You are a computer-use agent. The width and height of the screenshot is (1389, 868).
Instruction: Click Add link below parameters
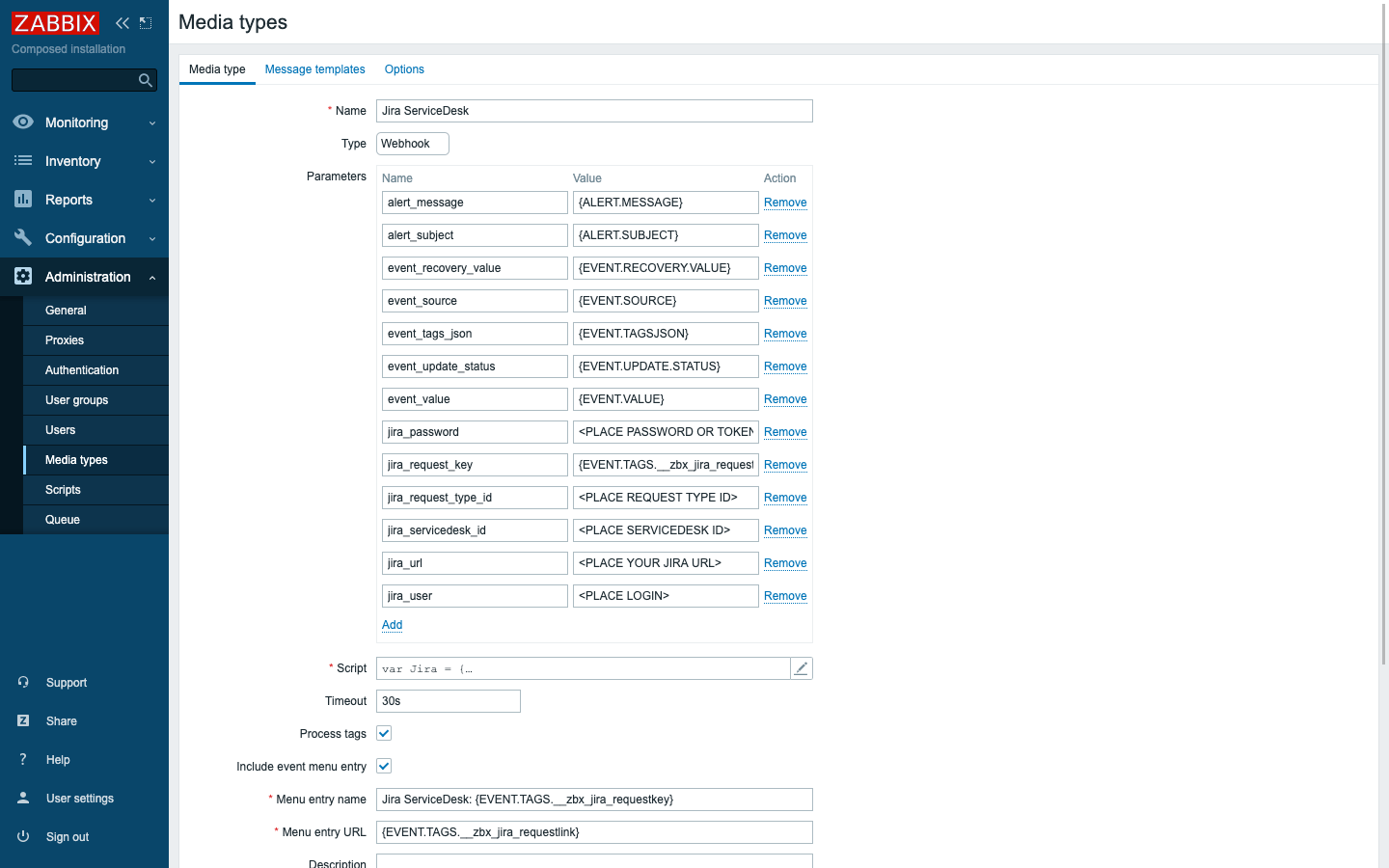[x=392, y=625]
